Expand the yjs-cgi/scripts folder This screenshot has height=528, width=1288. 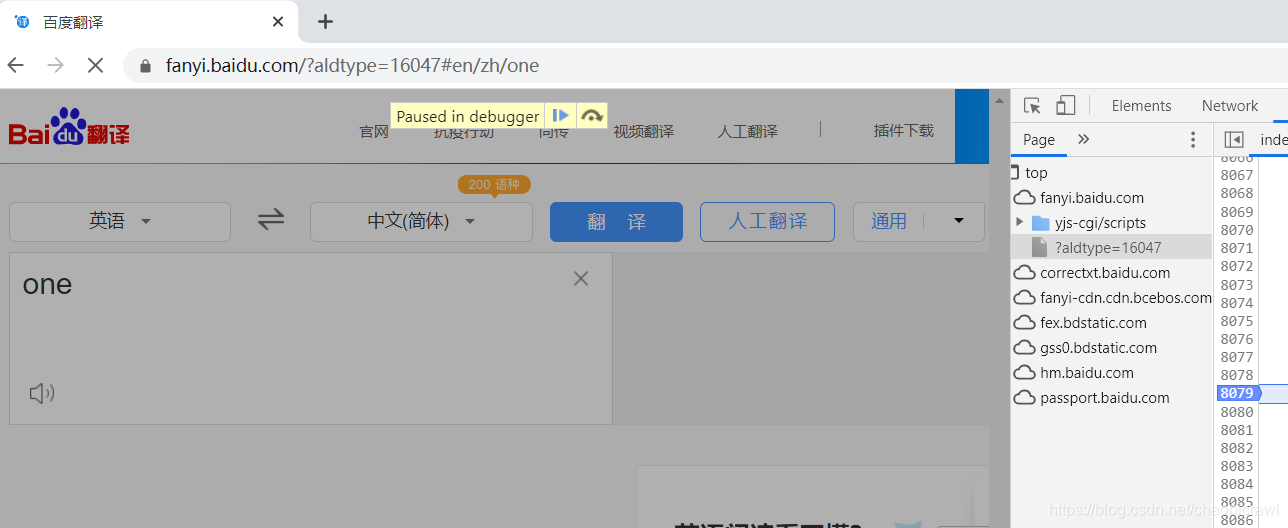point(1019,222)
